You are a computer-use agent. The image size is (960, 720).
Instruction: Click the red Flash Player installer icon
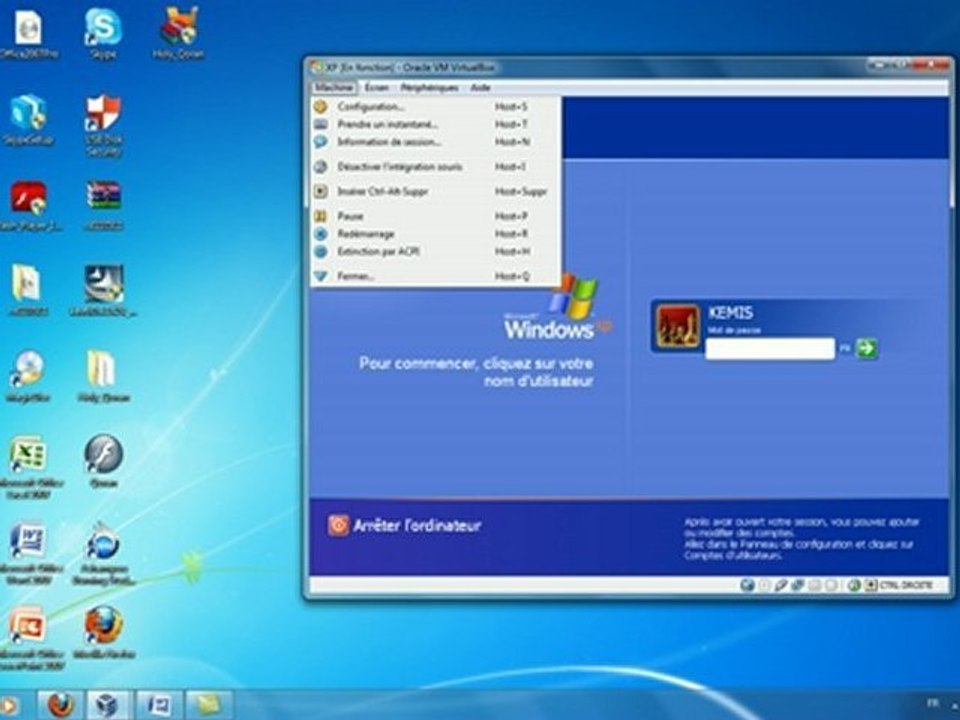[x=28, y=205]
